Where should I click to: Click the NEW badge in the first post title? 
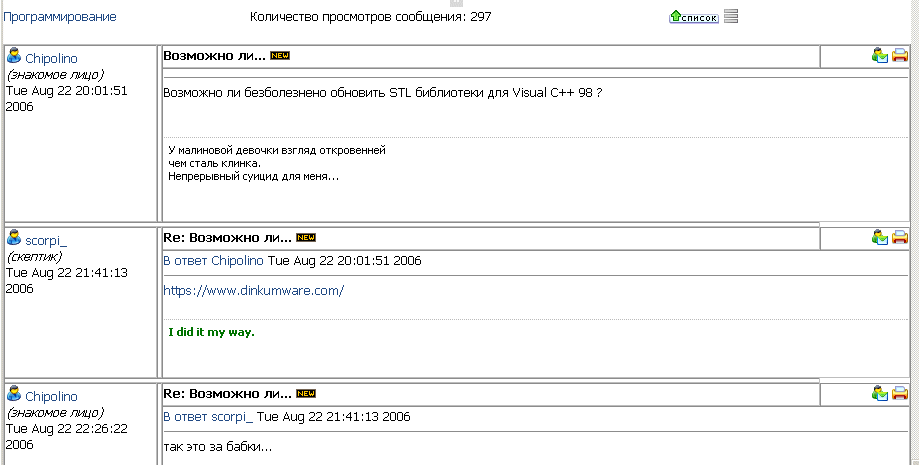[x=279, y=55]
